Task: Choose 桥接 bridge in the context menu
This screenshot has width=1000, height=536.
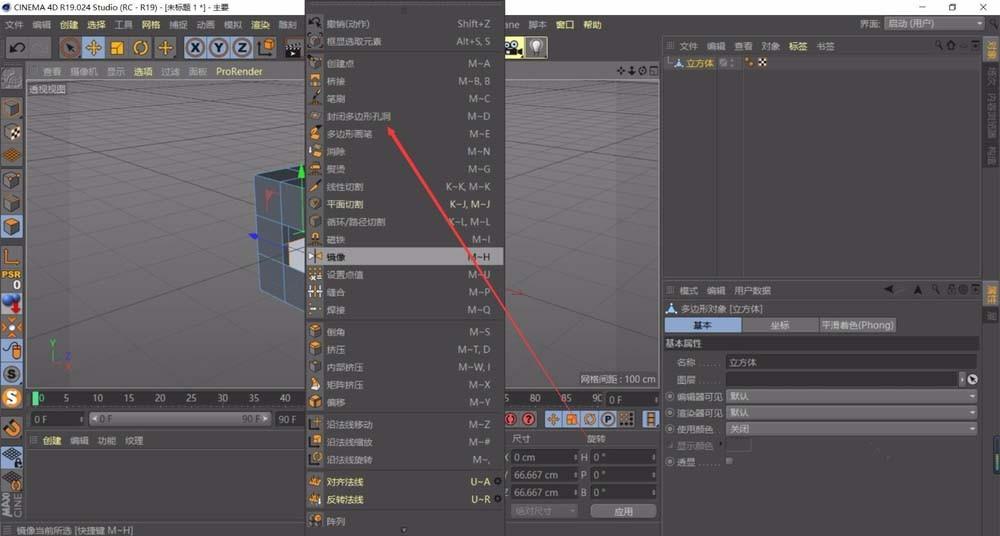Action: pyautogui.click(x=405, y=81)
